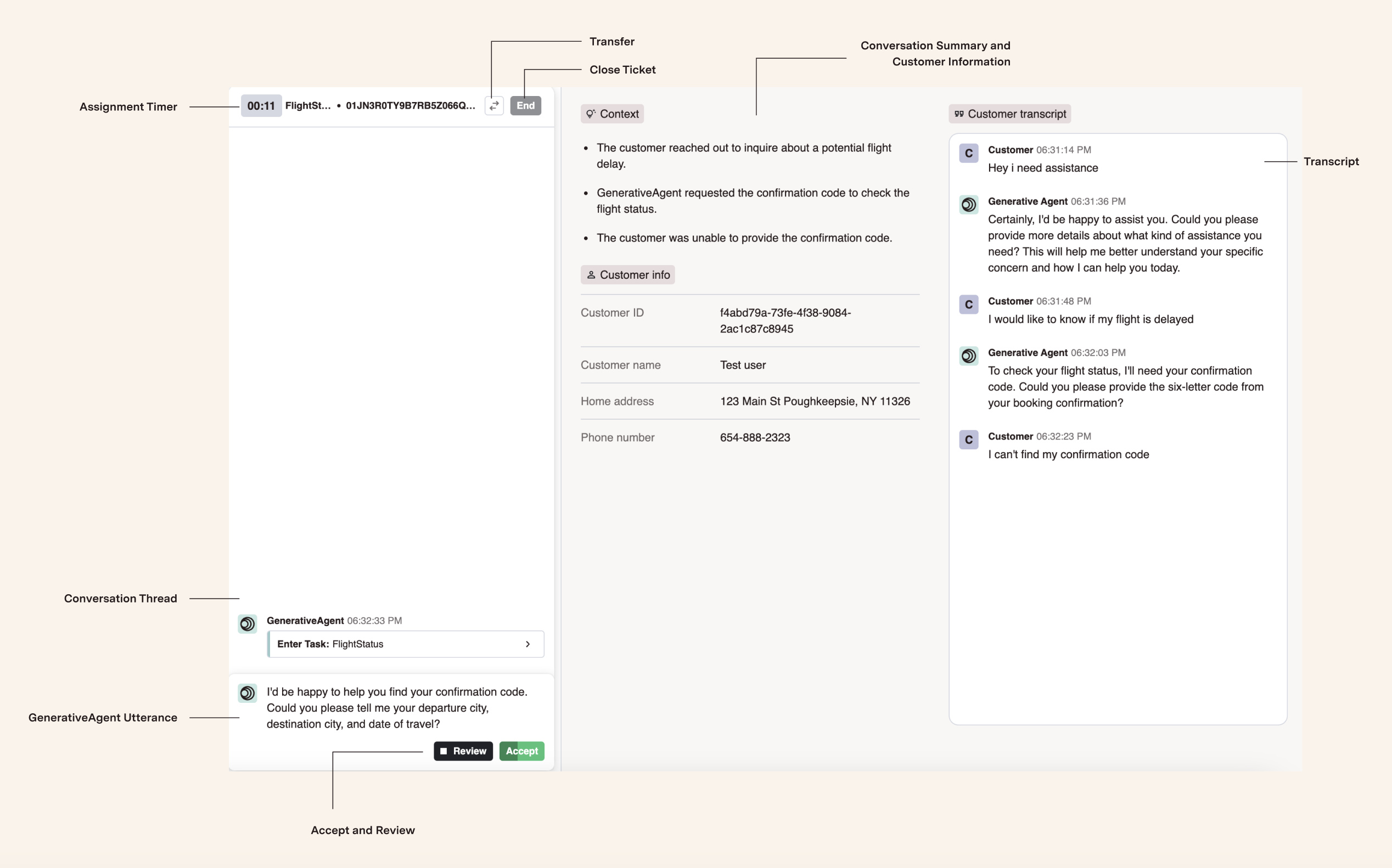Click the GenerativeAgent avatar in conversation thread

coord(248,624)
